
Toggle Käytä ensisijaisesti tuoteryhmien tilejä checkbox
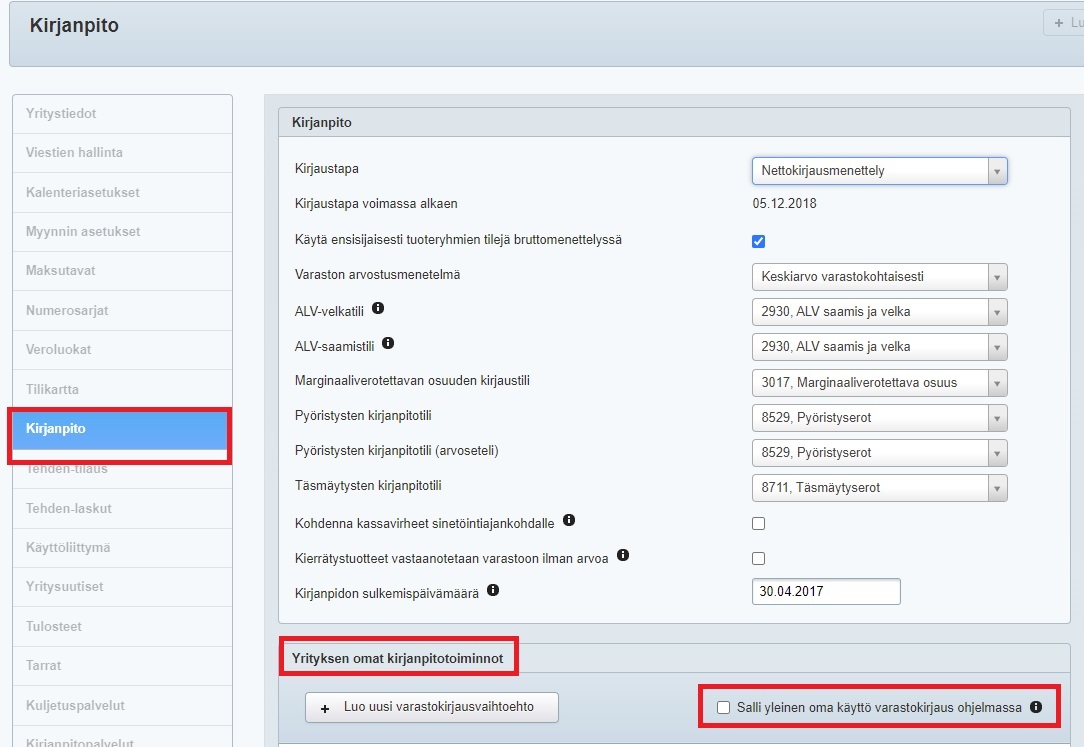pos(758,241)
